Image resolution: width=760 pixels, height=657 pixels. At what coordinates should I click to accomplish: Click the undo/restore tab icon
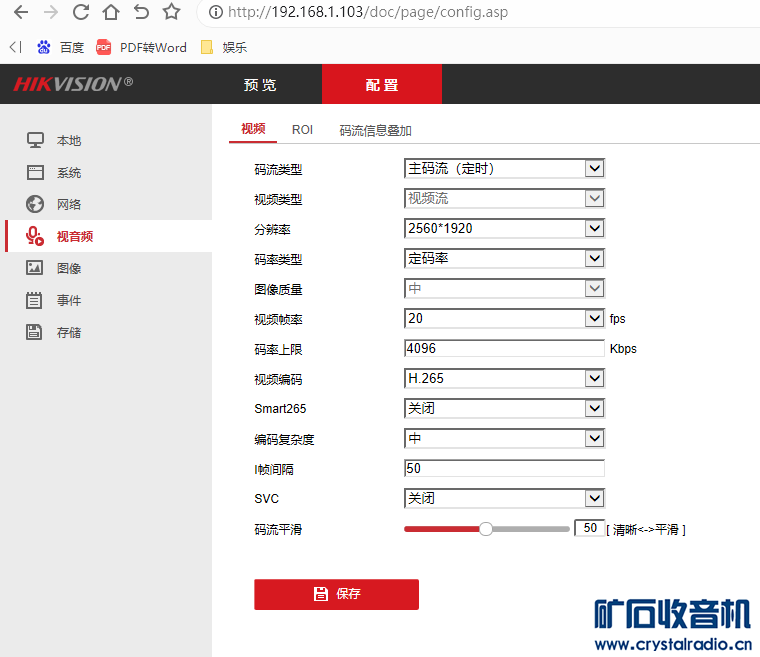point(141,12)
